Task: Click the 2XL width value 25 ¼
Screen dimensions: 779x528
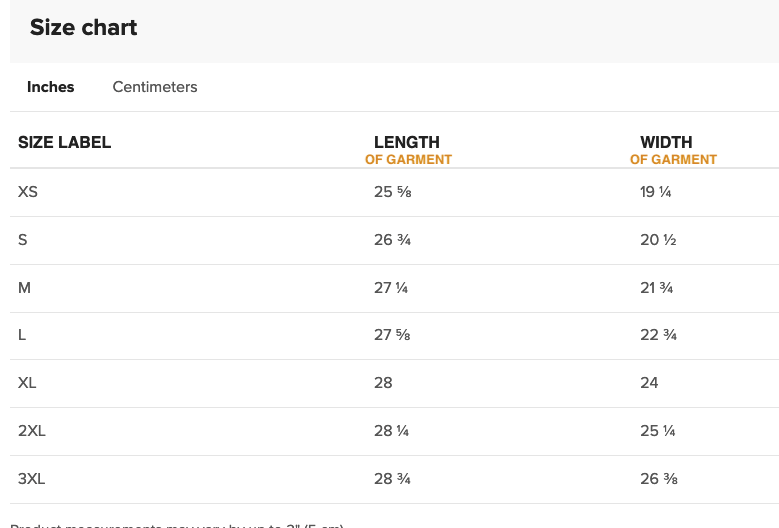Action: coord(657,431)
